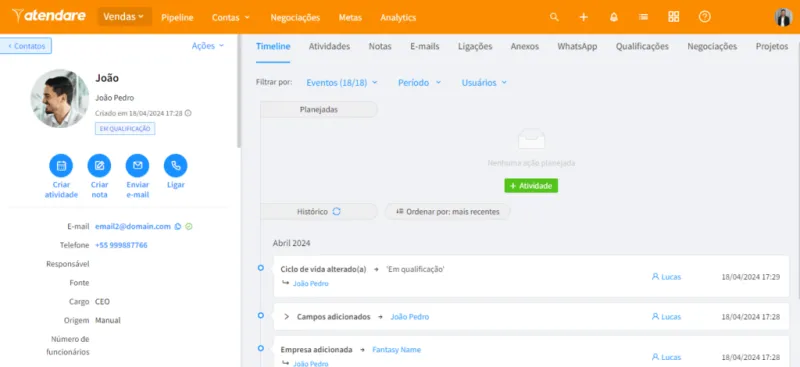Change sorting via Ordenar por: mais recentes
This screenshot has height=367, width=800.
tap(447, 211)
